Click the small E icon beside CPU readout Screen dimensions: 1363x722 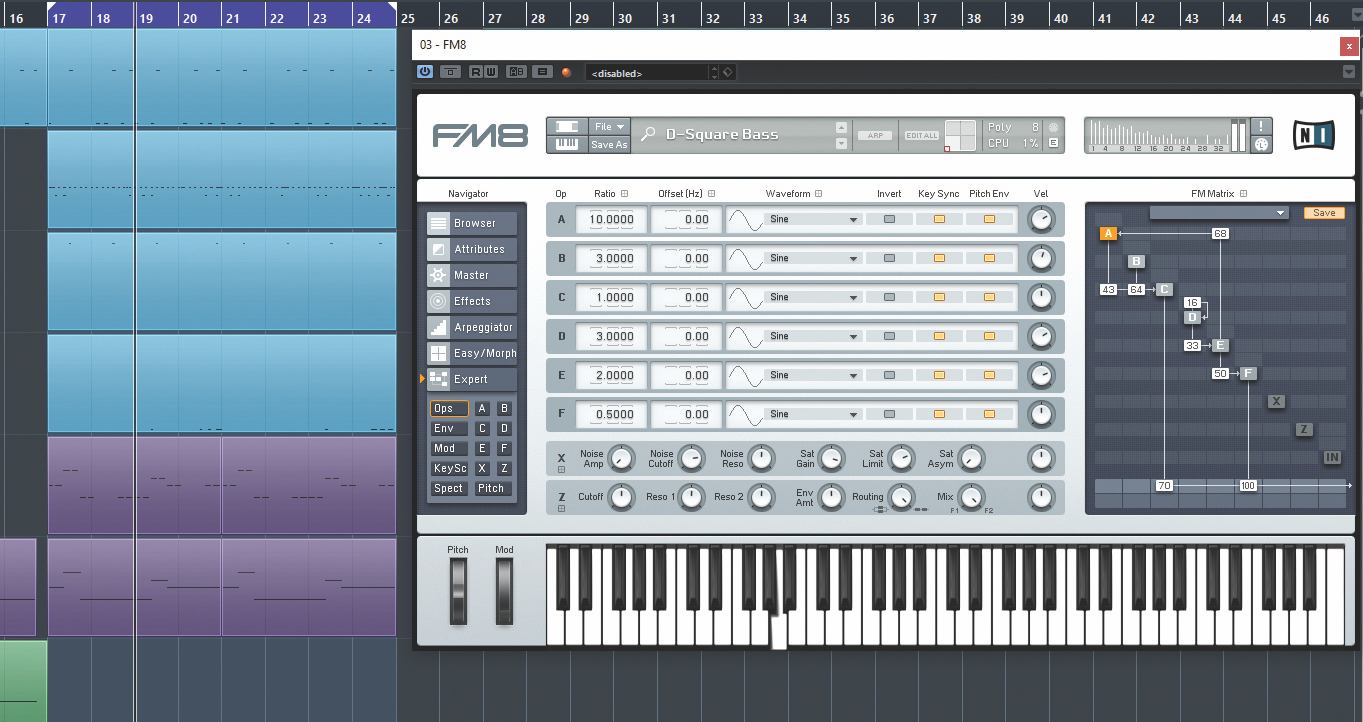click(1052, 143)
